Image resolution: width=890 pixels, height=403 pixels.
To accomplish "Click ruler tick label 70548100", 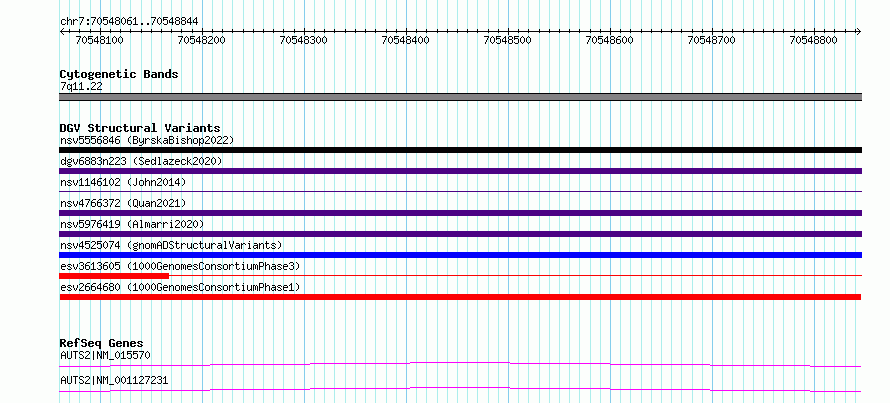I will pos(99,40).
